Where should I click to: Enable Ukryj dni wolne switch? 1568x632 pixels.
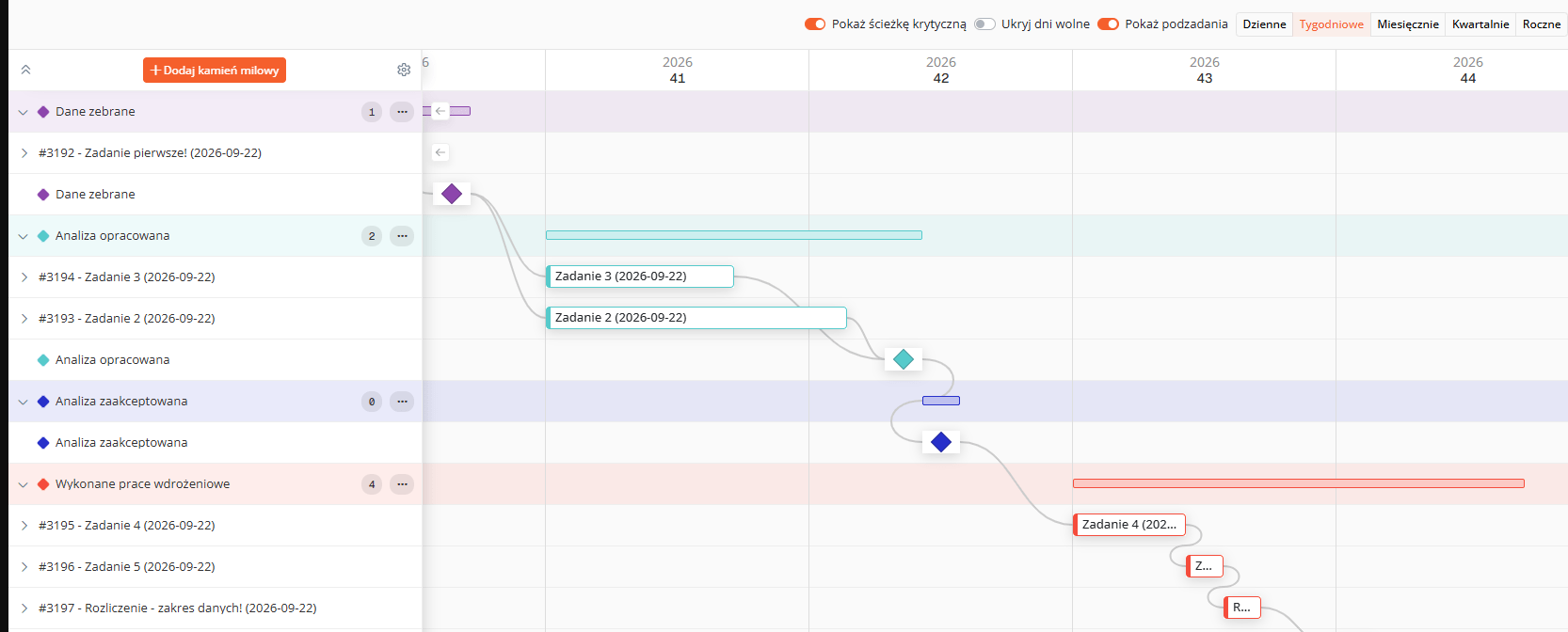tap(984, 24)
